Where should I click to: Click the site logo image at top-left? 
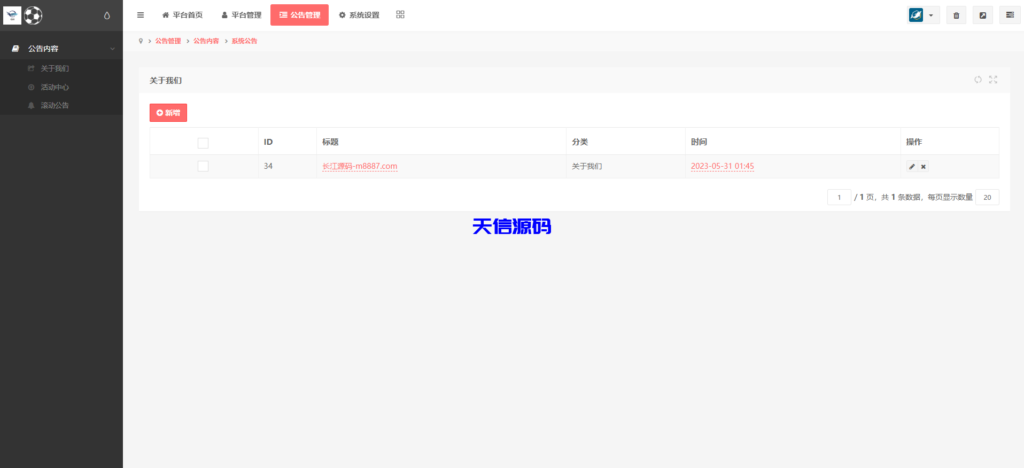click(12, 15)
